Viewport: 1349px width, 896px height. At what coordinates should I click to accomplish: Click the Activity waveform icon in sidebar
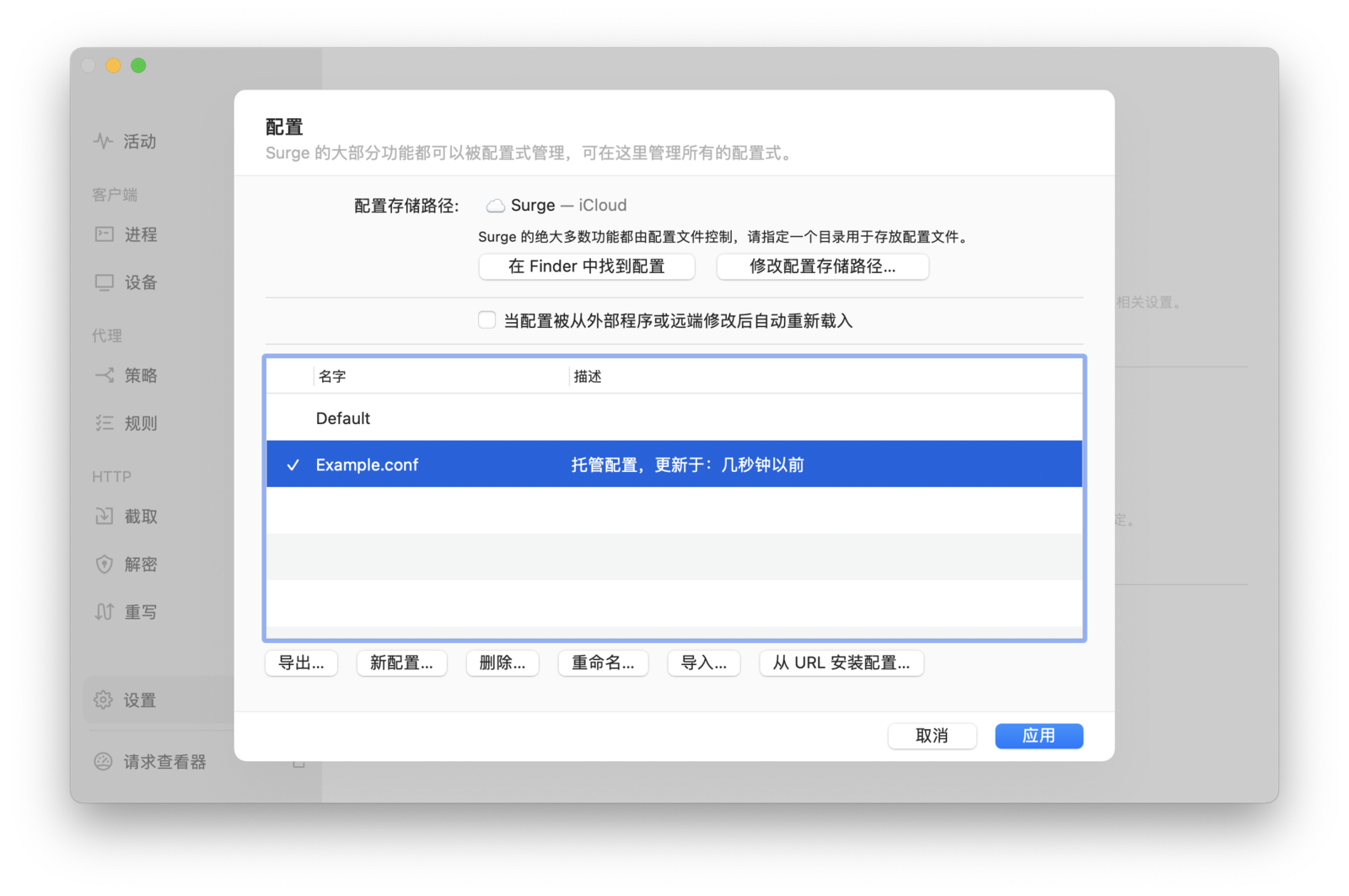click(x=103, y=141)
